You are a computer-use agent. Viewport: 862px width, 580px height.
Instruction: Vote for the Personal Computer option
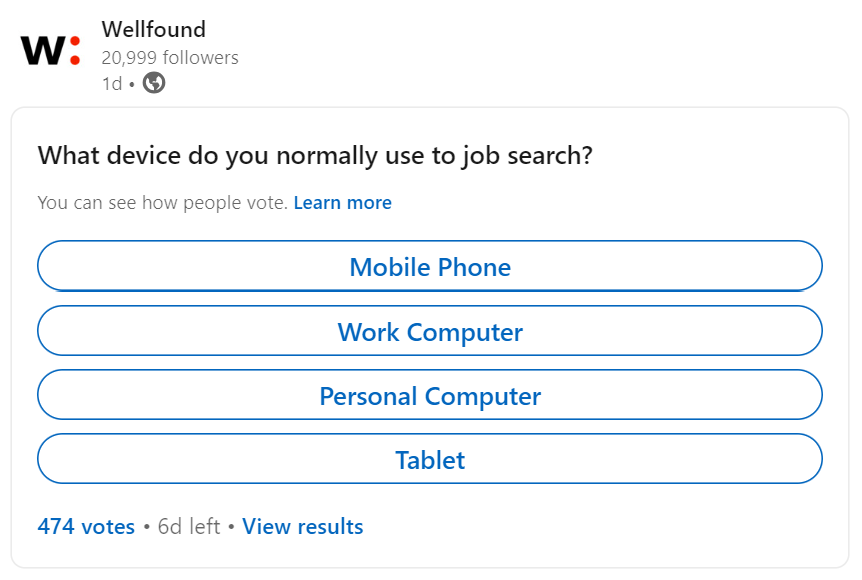pyautogui.click(x=430, y=395)
